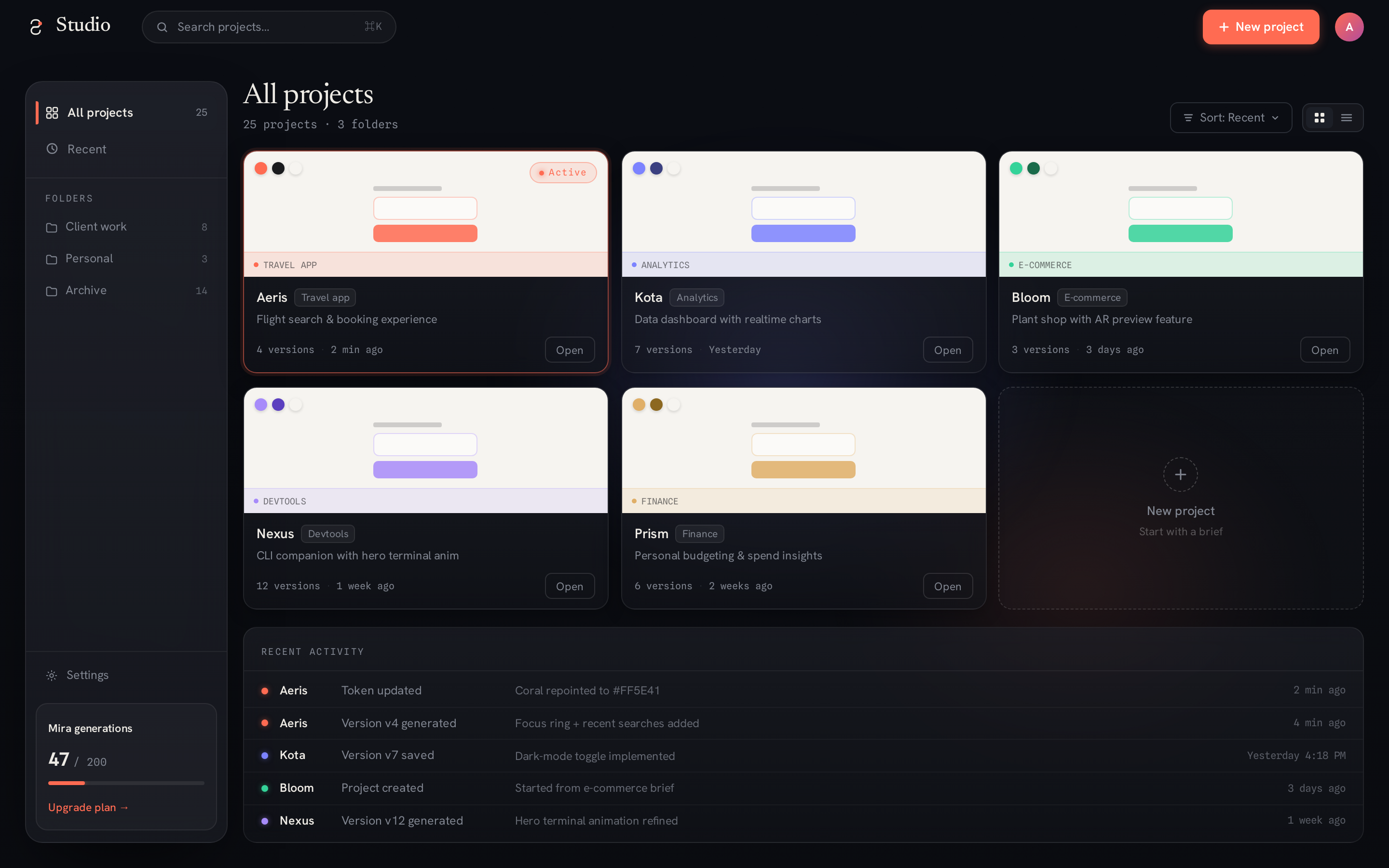
Task: Click the search magnifier icon
Action: pos(163,27)
